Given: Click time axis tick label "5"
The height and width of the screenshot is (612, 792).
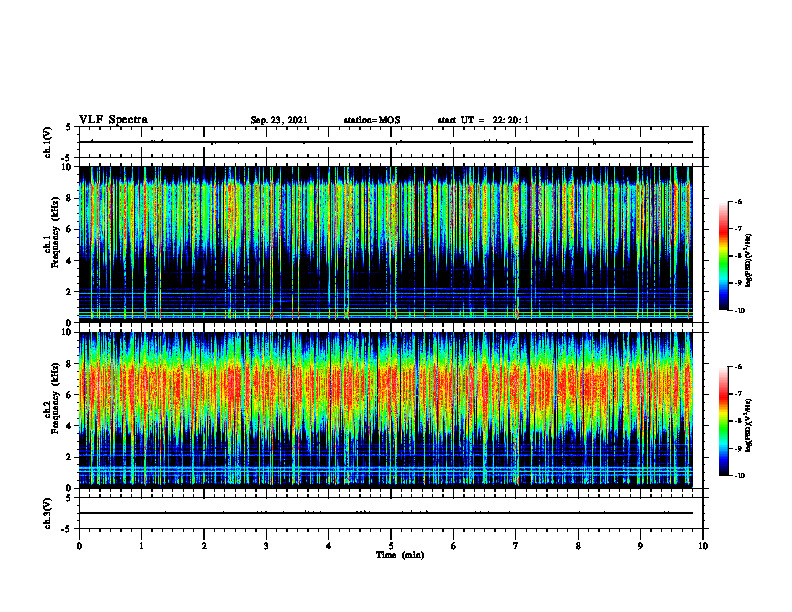Looking at the screenshot, I should tap(391, 546).
